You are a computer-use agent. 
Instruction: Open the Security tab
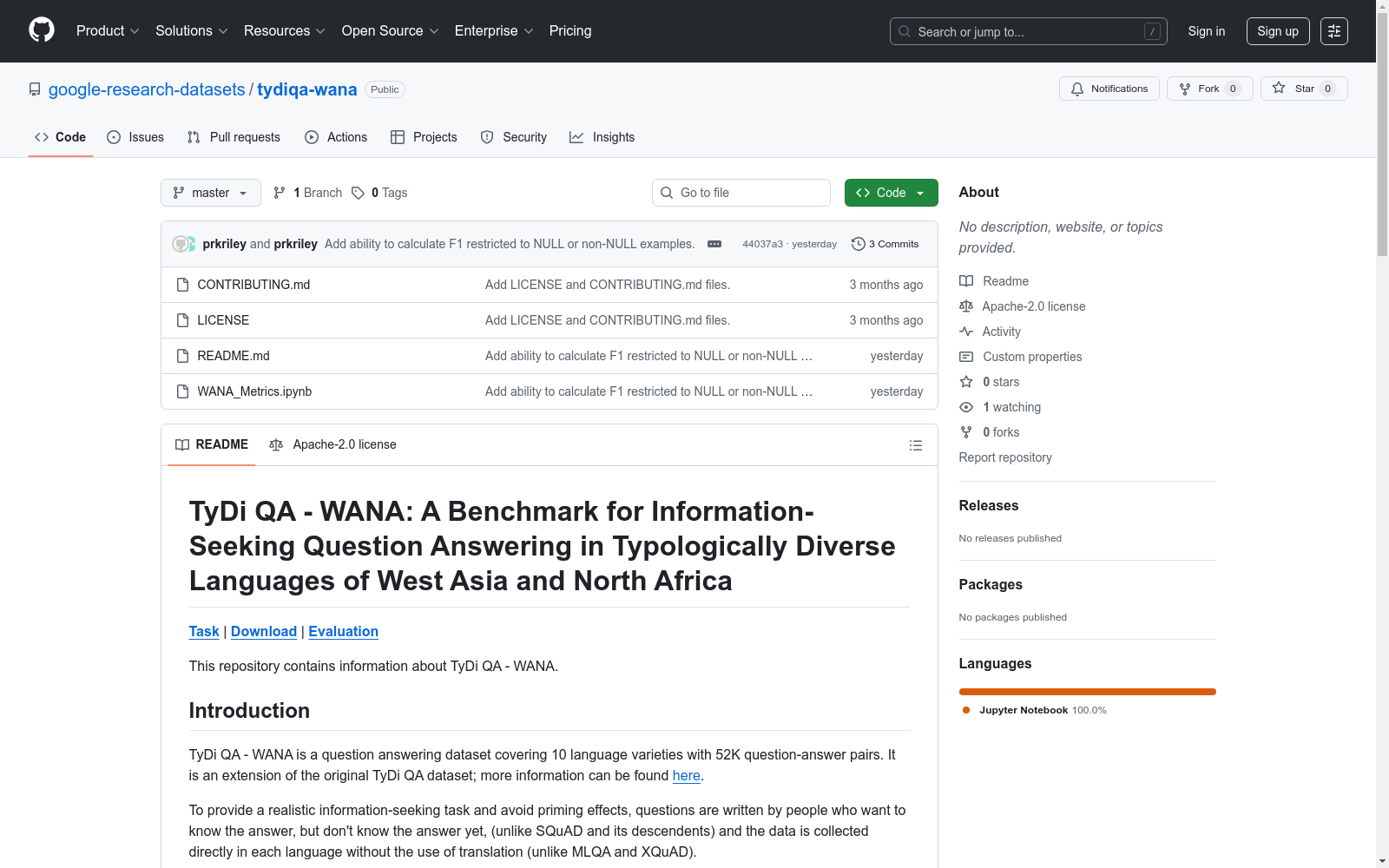pos(514,137)
